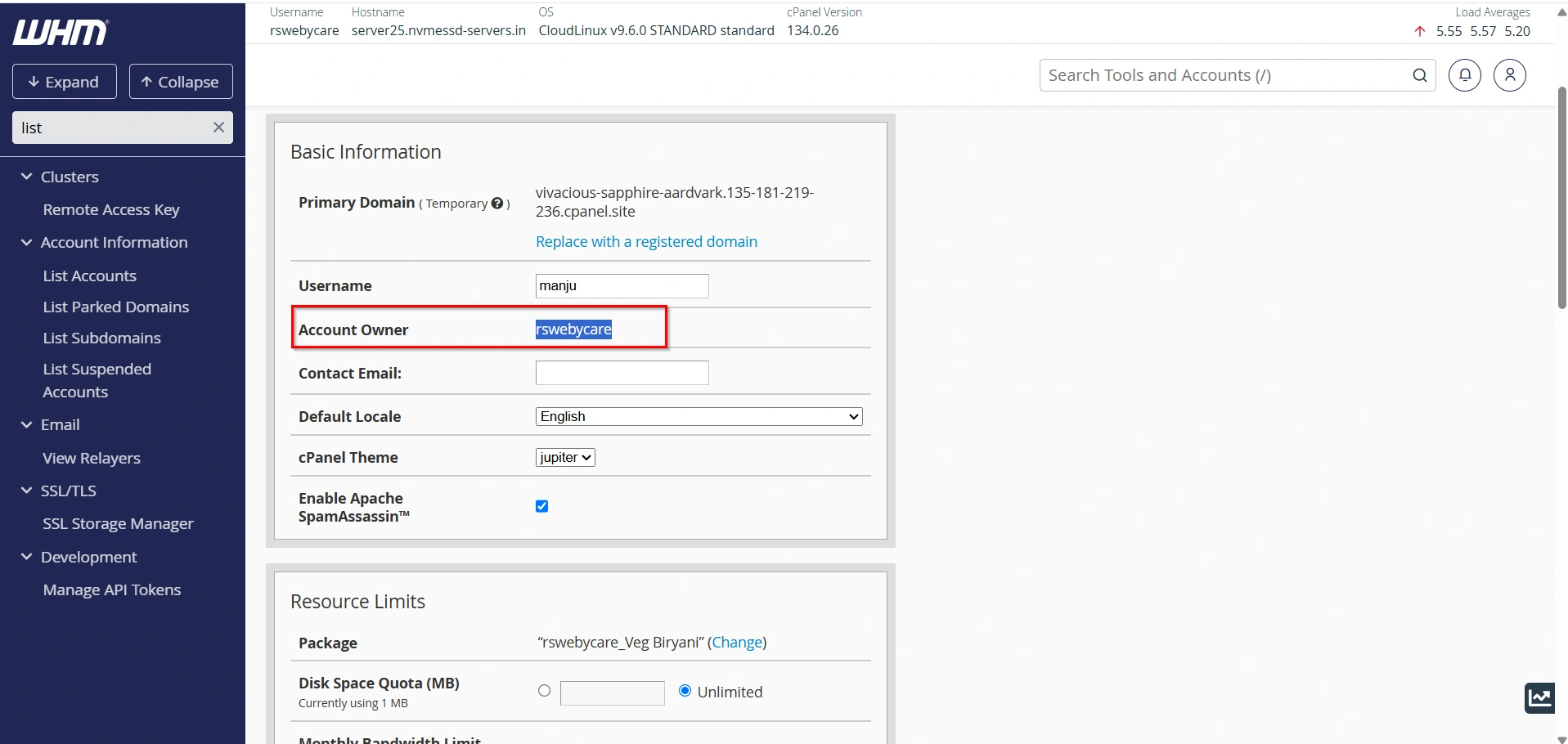Open List Subdomains
Image resolution: width=1568 pixels, height=744 pixels.
(102, 338)
